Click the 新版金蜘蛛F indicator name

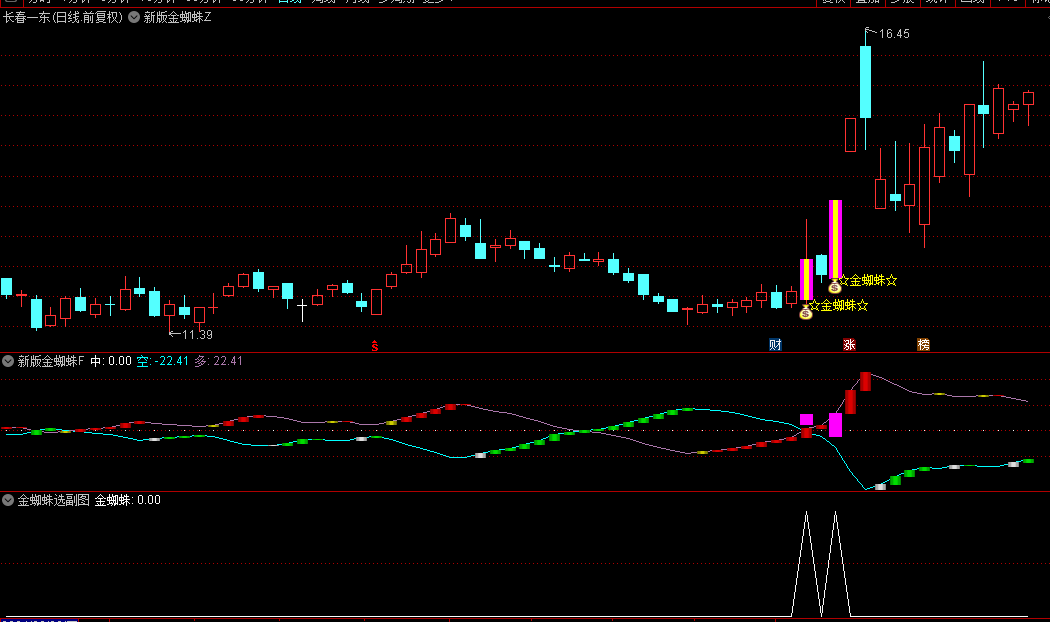(x=51, y=361)
